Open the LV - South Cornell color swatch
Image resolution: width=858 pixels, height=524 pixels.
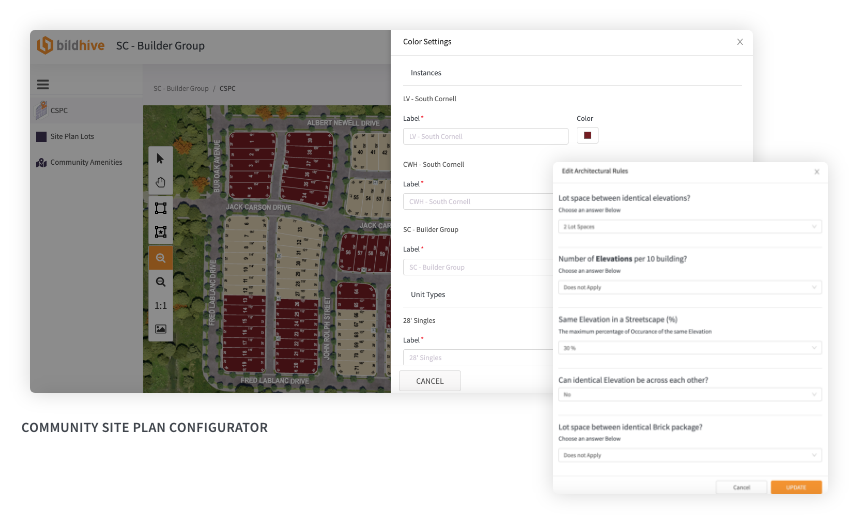click(587, 136)
